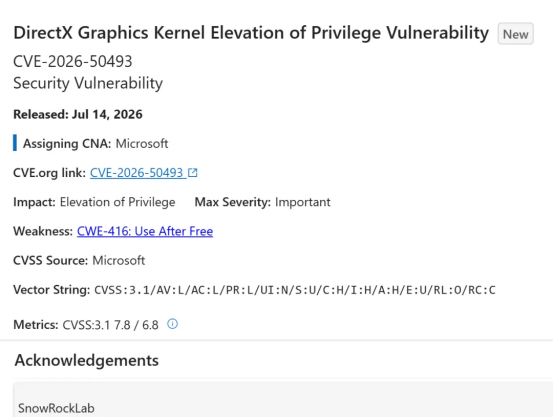
Task: Open the CWE-416: Use After Free link
Action: 145,231
